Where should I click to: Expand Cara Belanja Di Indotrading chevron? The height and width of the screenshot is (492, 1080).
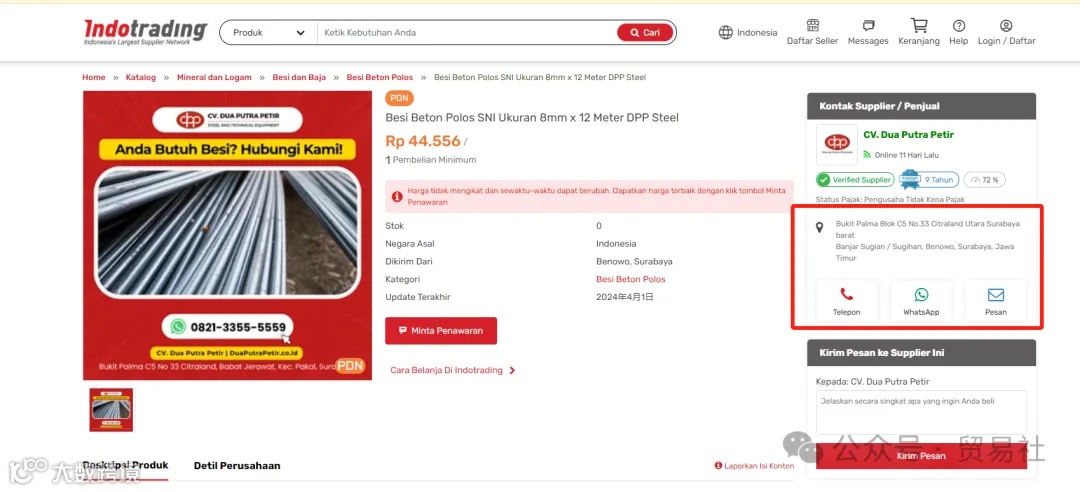512,371
